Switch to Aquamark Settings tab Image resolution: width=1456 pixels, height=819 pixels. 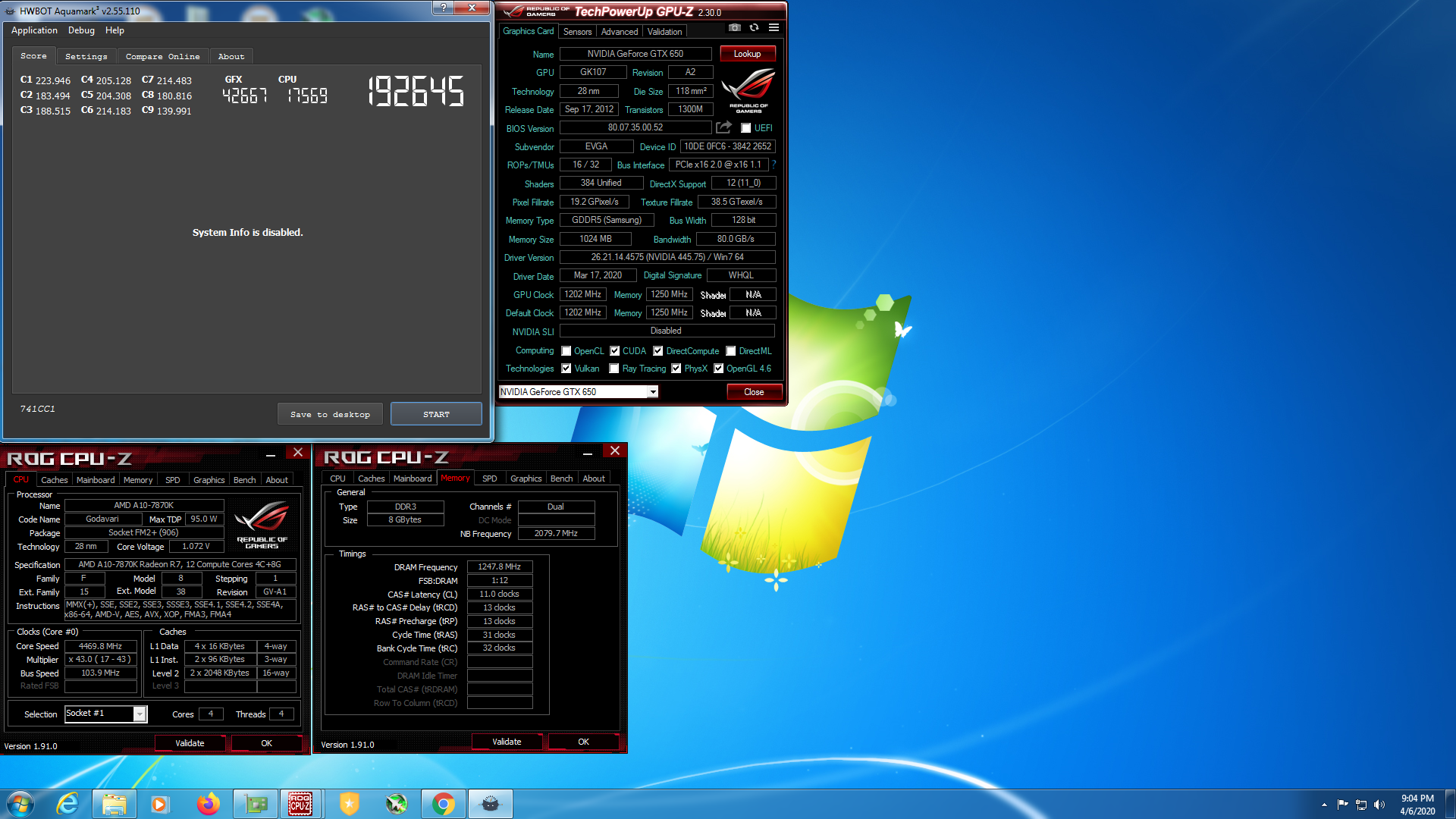(86, 57)
